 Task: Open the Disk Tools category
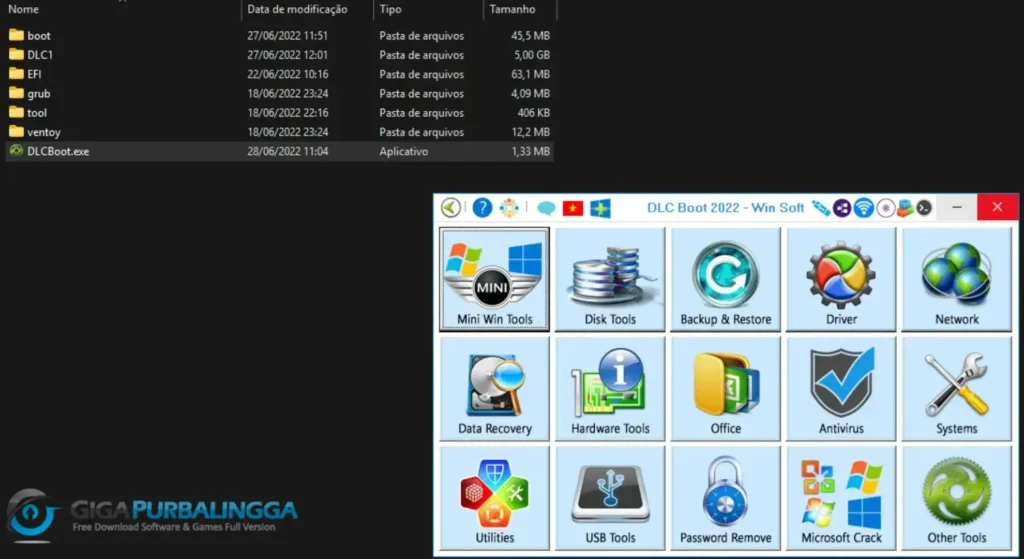(x=610, y=280)
